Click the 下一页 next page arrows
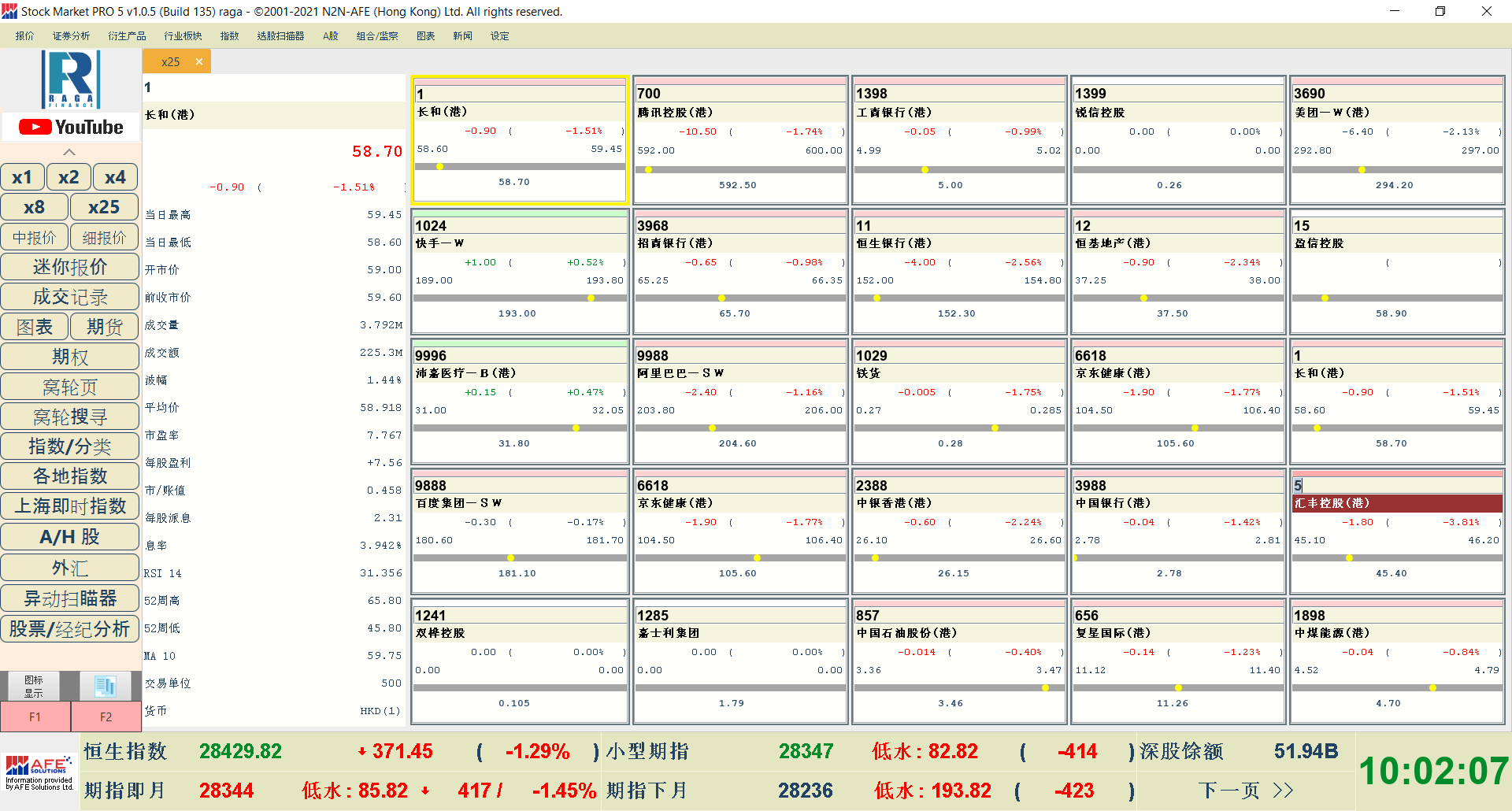Screen dimensions: 1512x811 tap(1246, 791)
